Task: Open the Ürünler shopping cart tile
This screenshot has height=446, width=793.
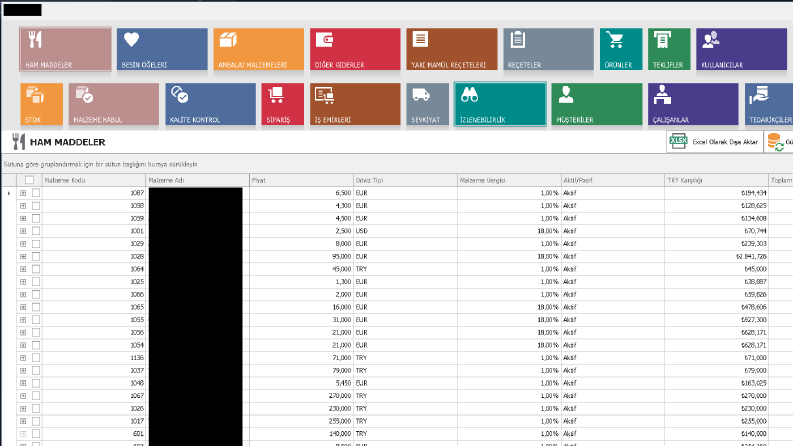Action: 621,49
